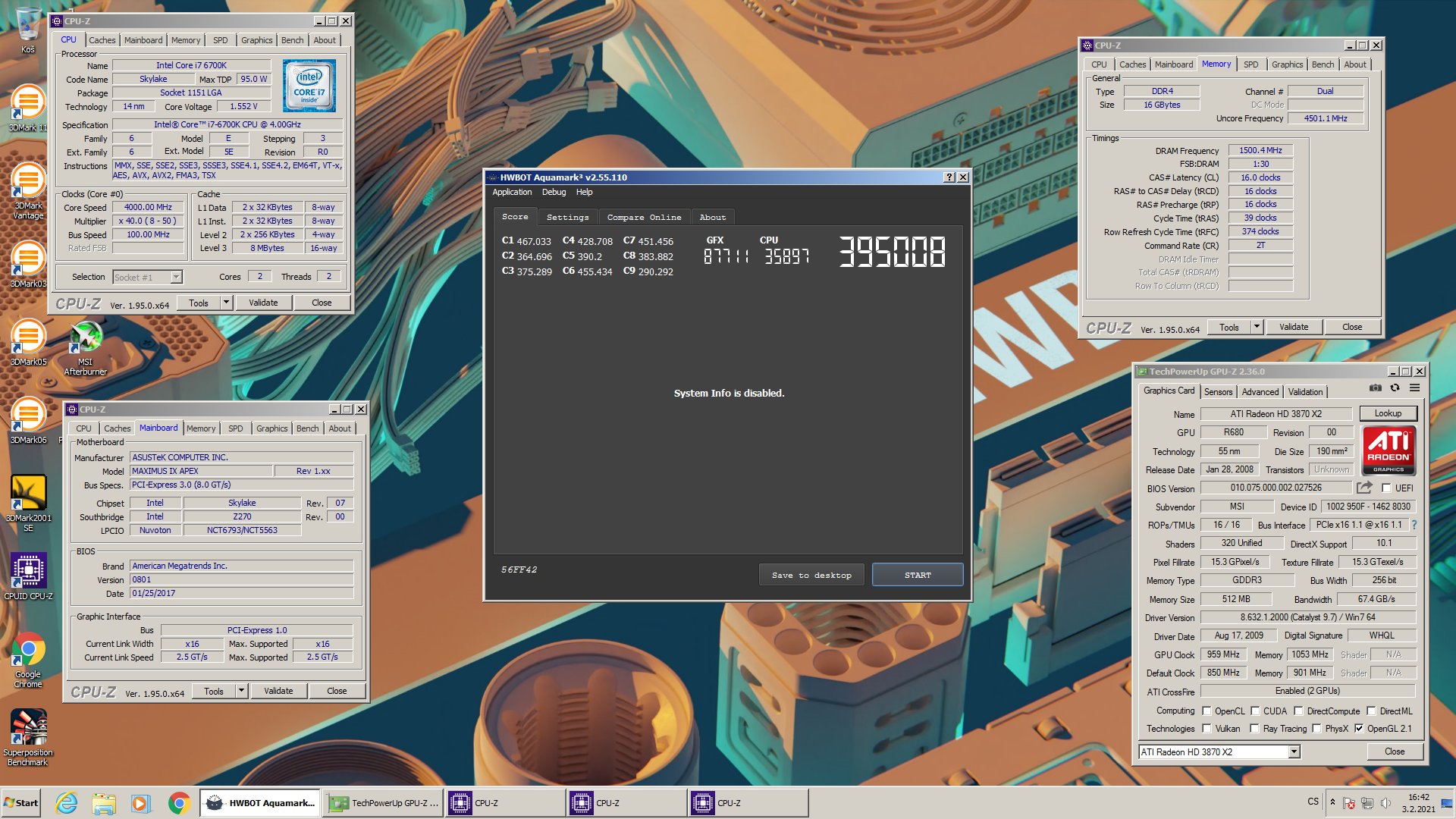Screen dimensions: 1456x819
Task: Click the Bus Interface question mark icon
Action: [x=1414, y=525]
